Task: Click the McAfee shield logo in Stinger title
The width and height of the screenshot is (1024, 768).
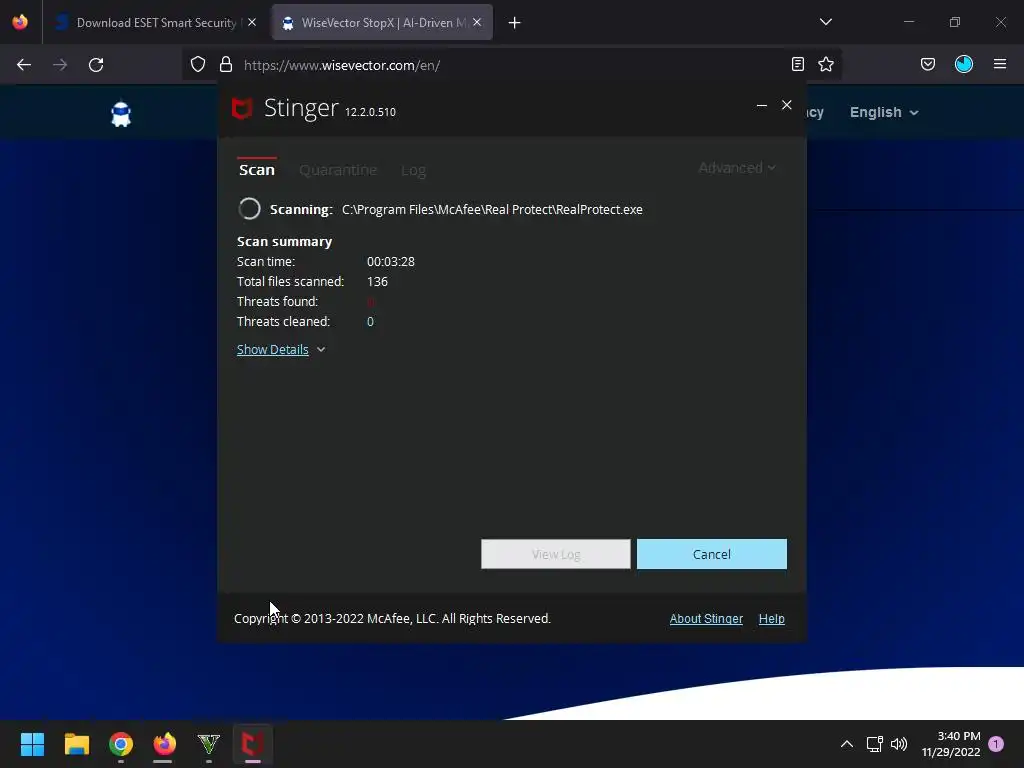Action: coord(242,108)
